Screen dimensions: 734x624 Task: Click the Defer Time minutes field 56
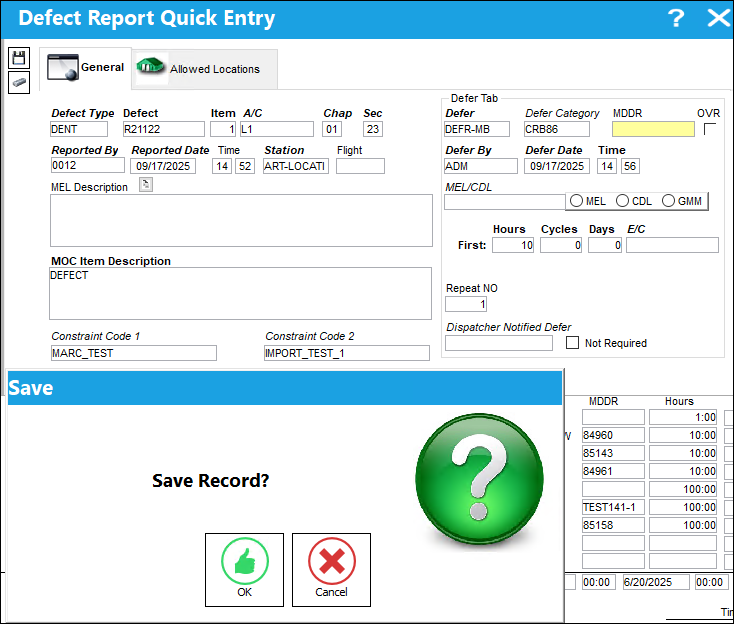630,166
